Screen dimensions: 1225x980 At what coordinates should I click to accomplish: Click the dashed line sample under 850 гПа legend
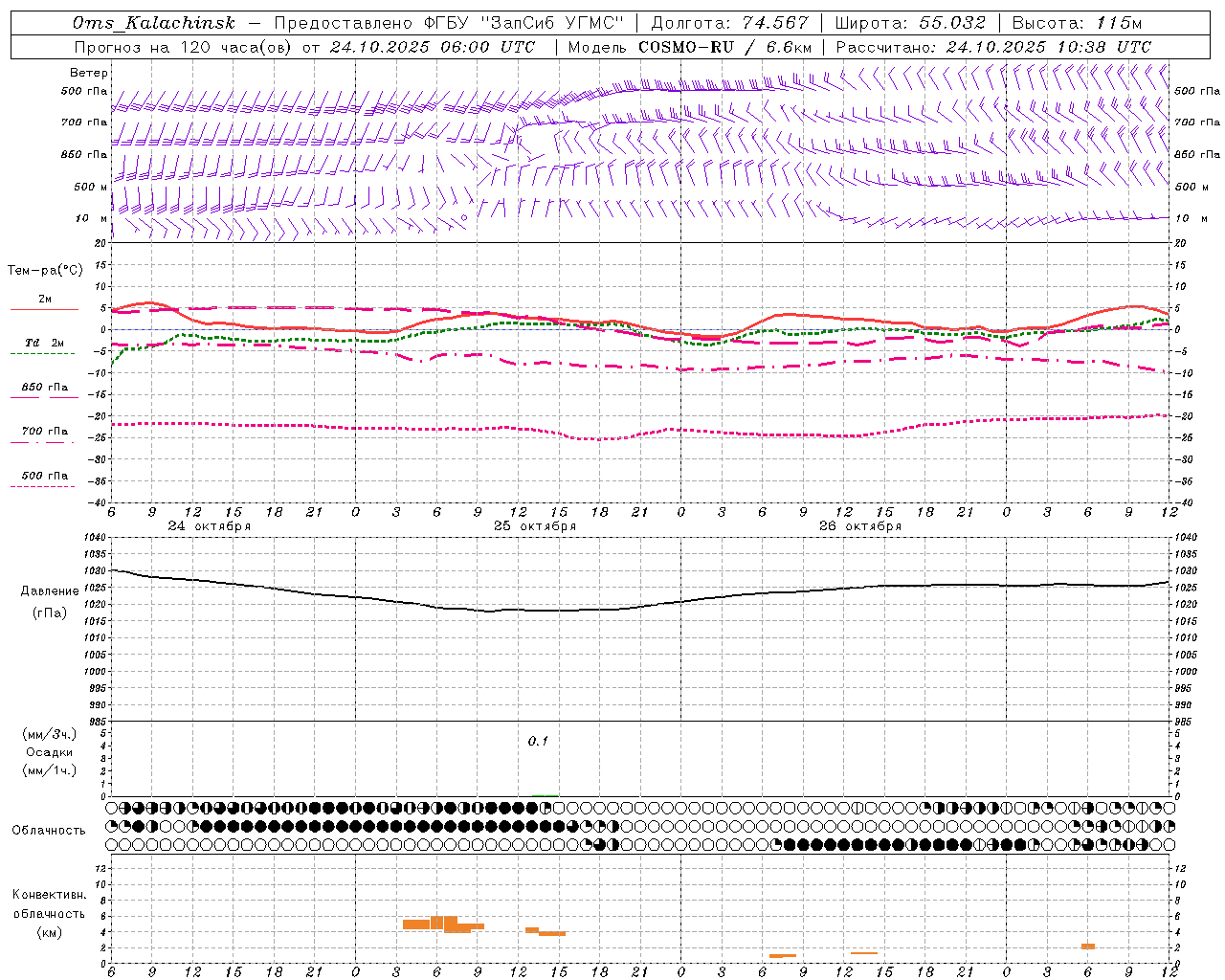click(44, 398)
